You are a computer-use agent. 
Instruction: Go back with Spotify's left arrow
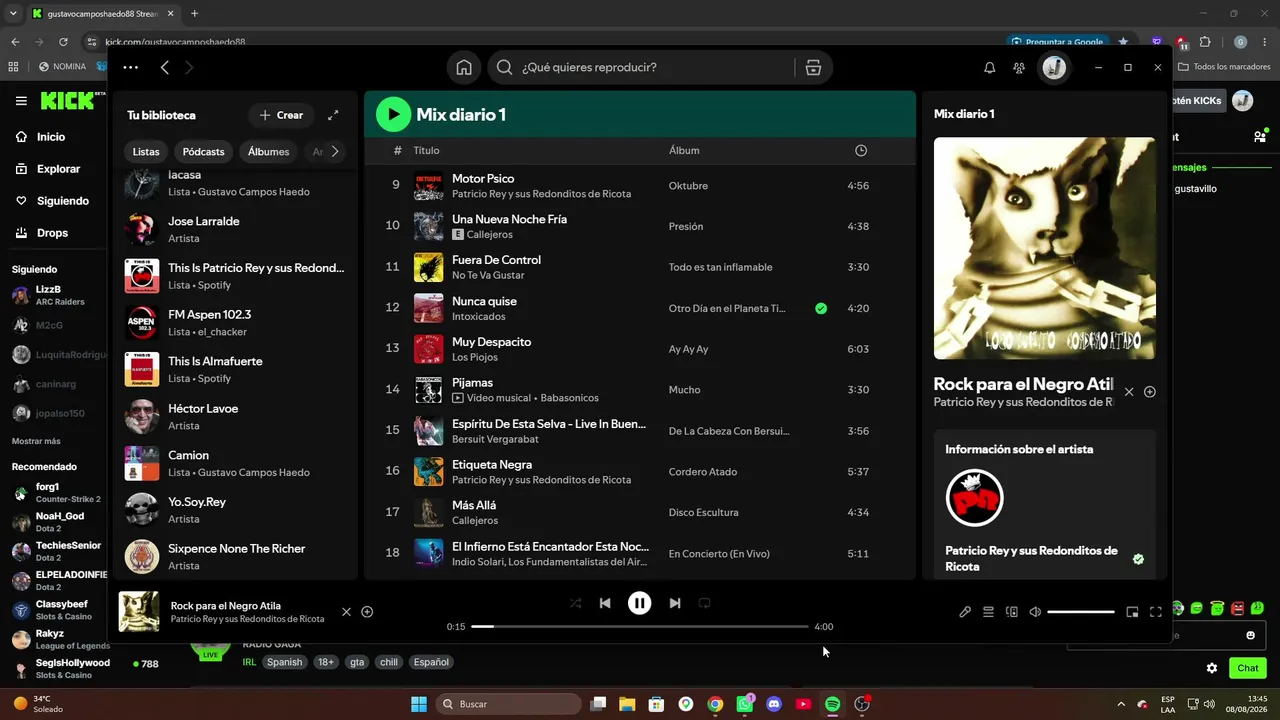coord(165,67)
